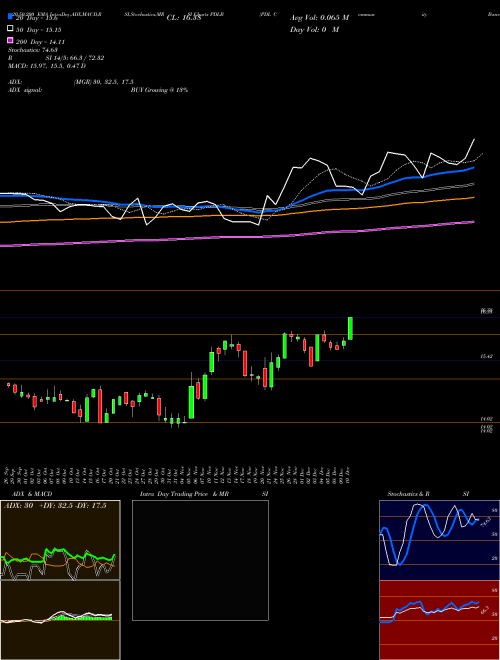
Task: Click the 'ADX signal:' label
Action: [x=25, y=90]
